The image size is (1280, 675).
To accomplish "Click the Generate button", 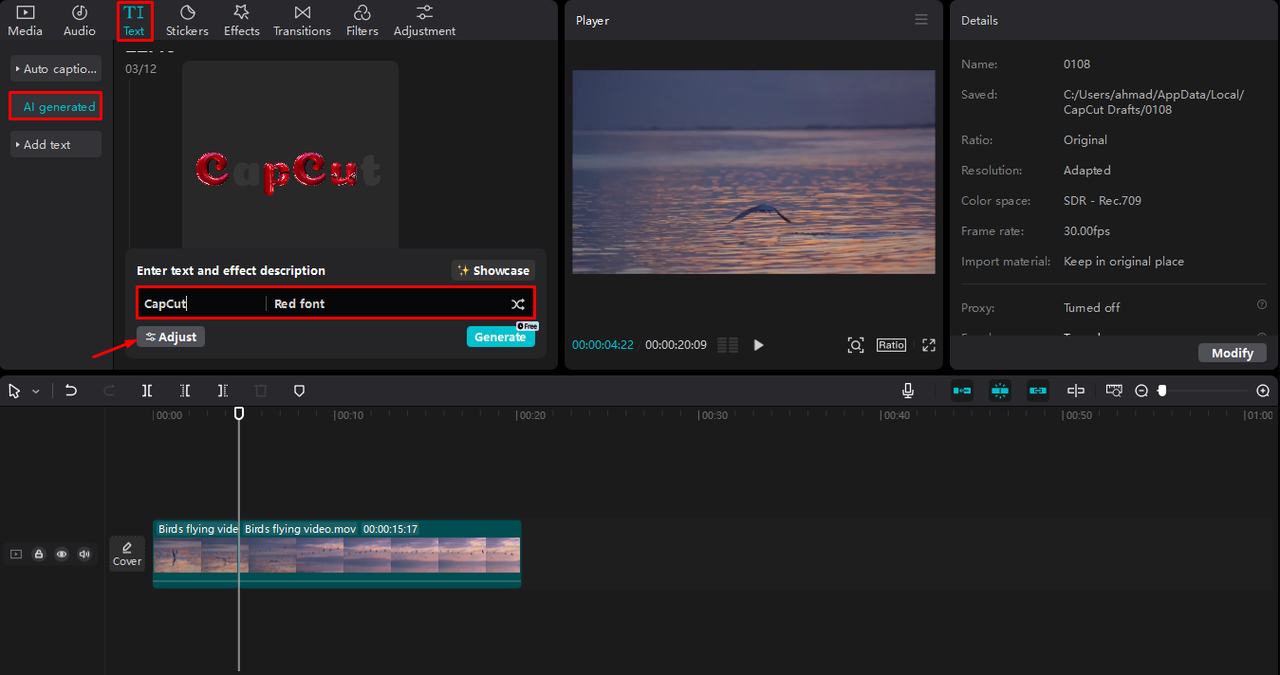I will [500, 337].
